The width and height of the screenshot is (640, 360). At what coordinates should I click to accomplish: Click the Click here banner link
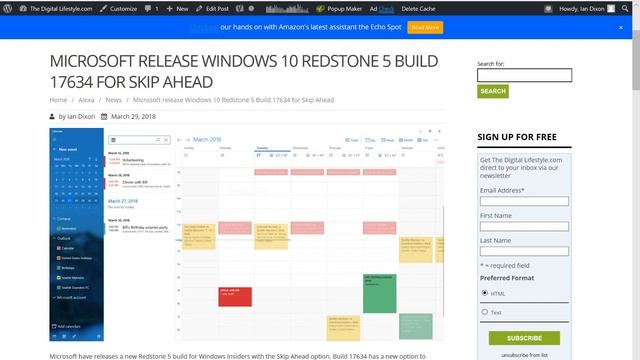pyautogui.click(x=204, y=27)
